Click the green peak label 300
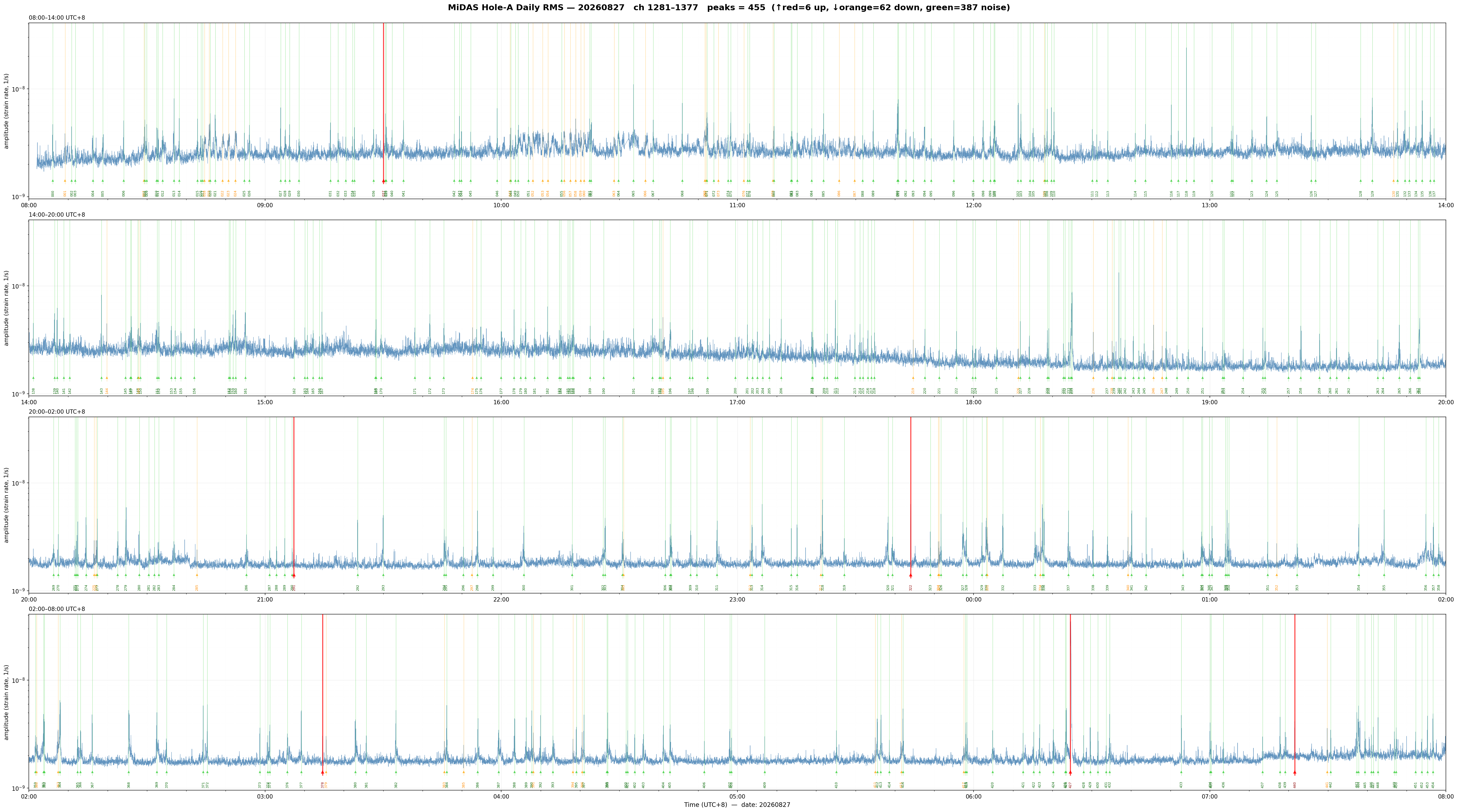 click(x=524, y=588)
